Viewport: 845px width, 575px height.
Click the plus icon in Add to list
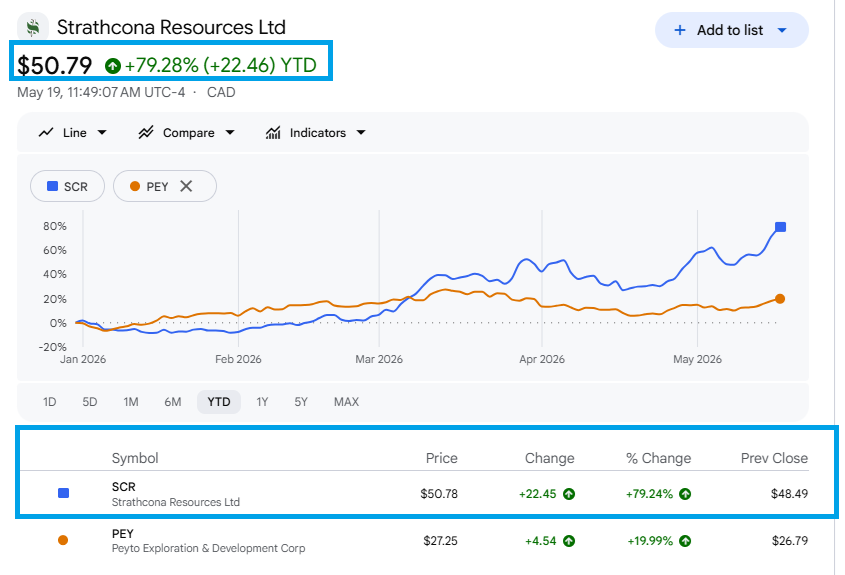tap(680, 30)
